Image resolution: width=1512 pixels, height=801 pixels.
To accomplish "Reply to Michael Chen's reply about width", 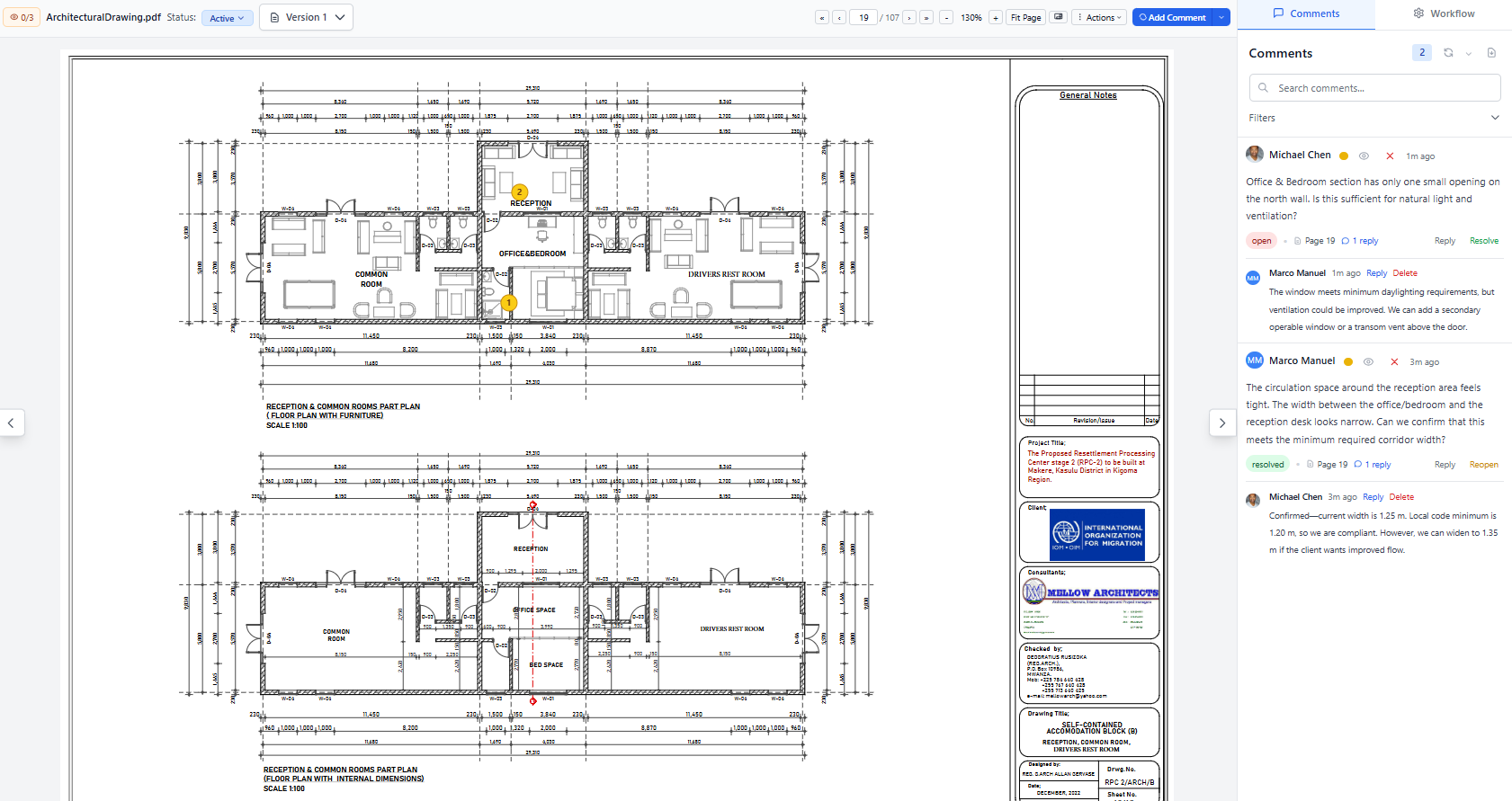I will (x=1373, y=497).
